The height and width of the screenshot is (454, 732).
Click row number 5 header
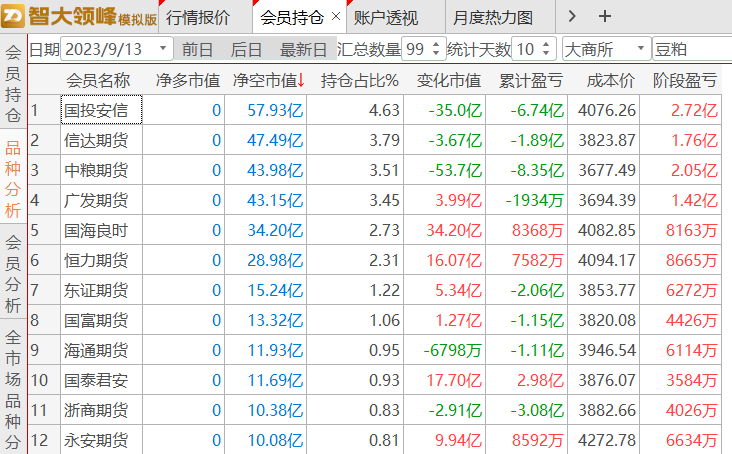[44, 230]
